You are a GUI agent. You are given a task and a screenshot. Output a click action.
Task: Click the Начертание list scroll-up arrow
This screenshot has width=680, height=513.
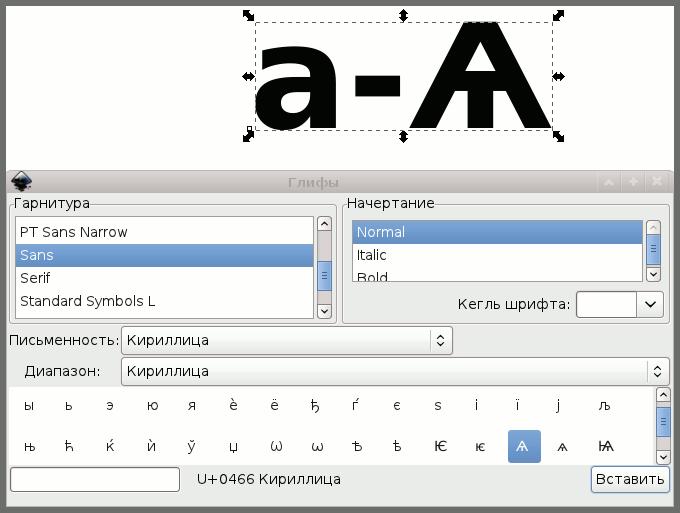(x=653, y=228)
